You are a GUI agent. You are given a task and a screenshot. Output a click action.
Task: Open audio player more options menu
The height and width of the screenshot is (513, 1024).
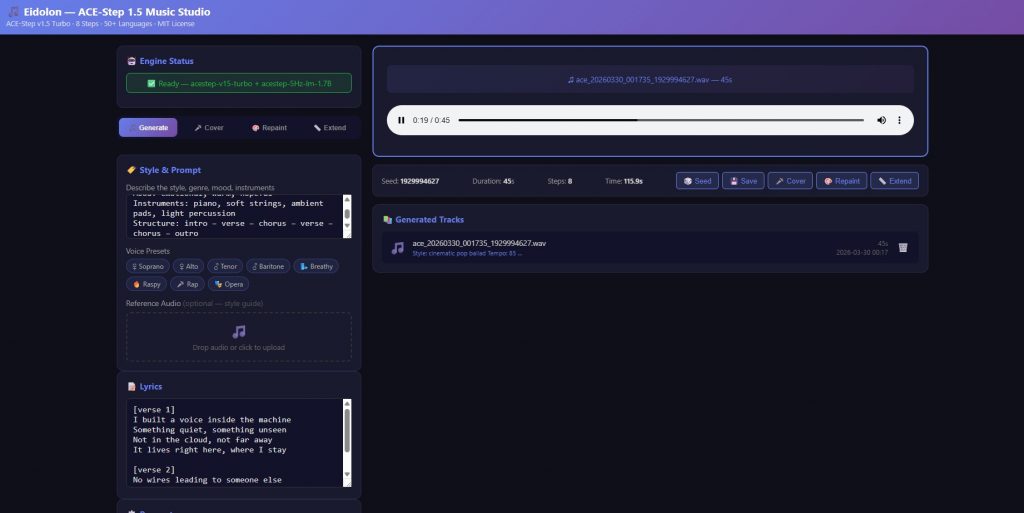[x=899, y=120]
